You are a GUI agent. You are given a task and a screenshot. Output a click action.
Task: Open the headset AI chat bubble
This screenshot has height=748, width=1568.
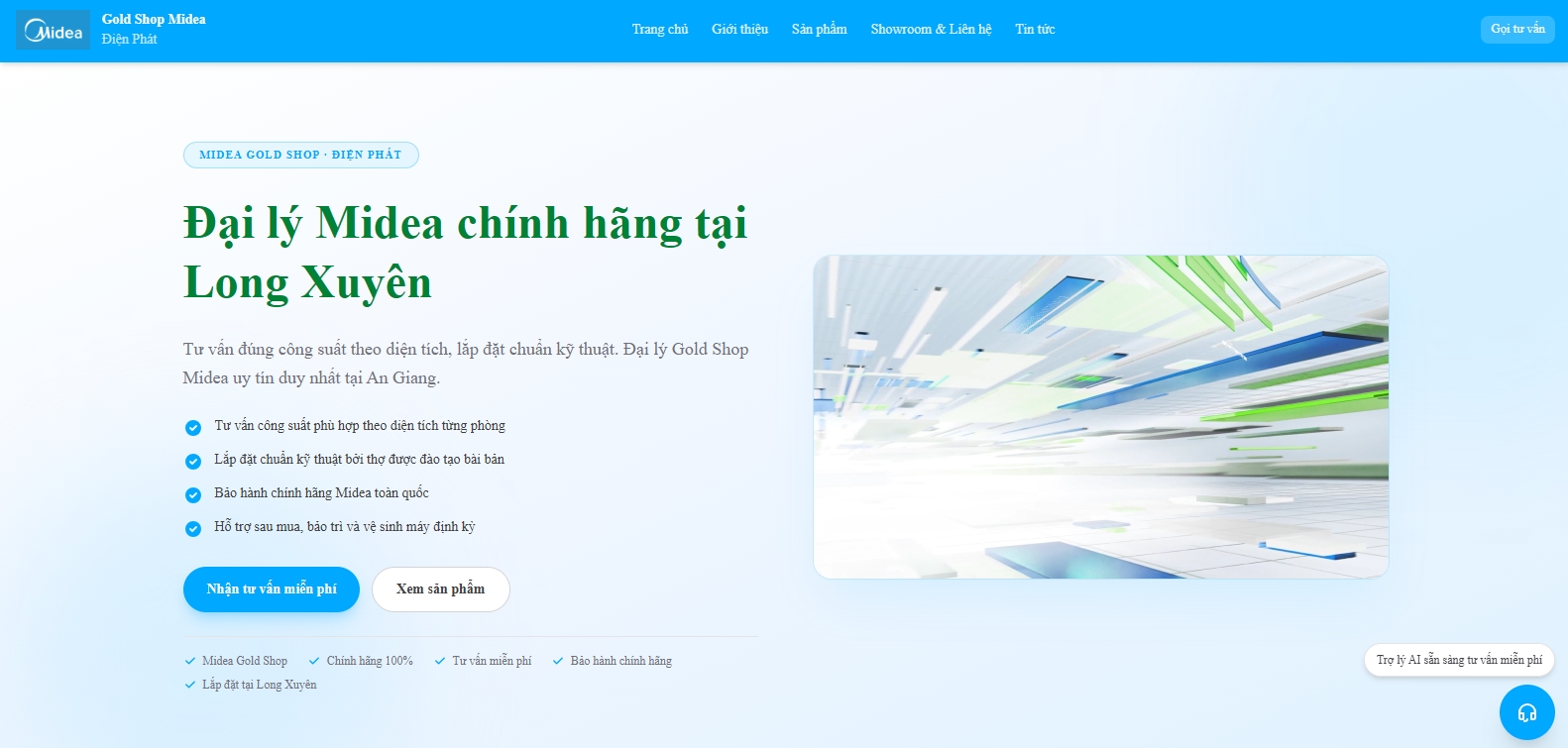[1526, 711]
